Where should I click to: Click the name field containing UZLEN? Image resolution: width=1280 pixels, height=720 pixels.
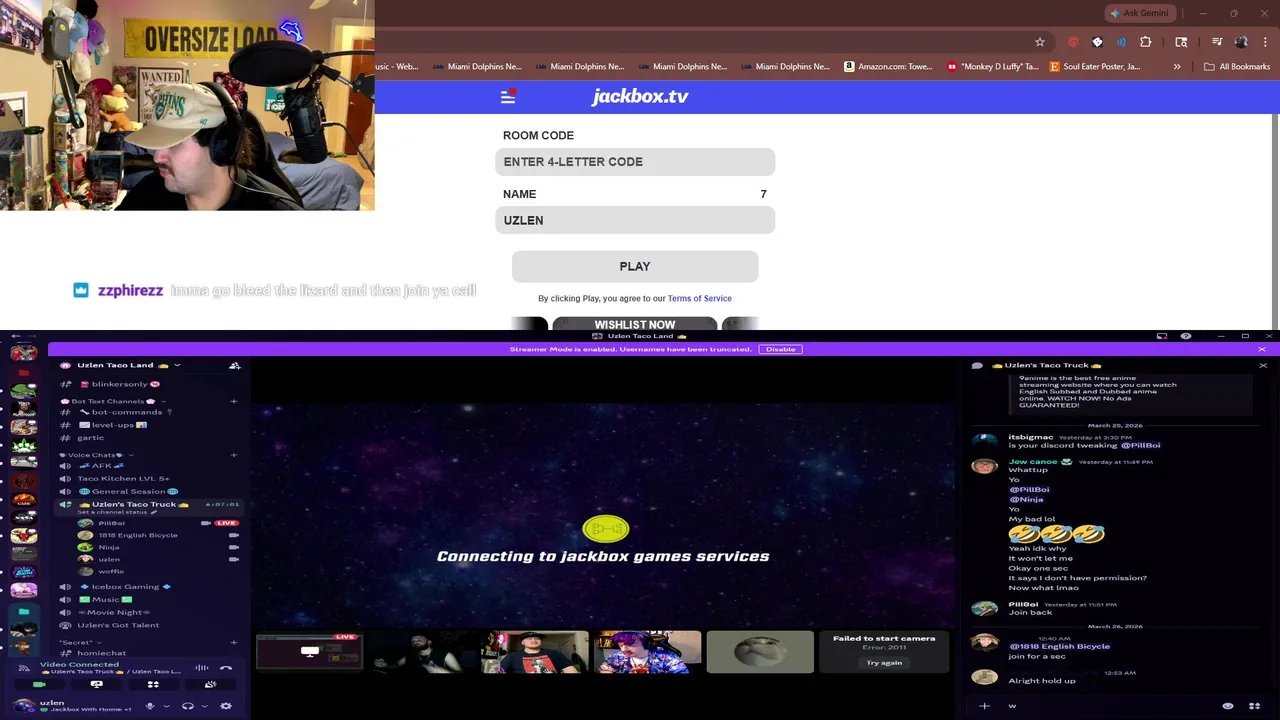pyautogui.click(x=635, y=220)
